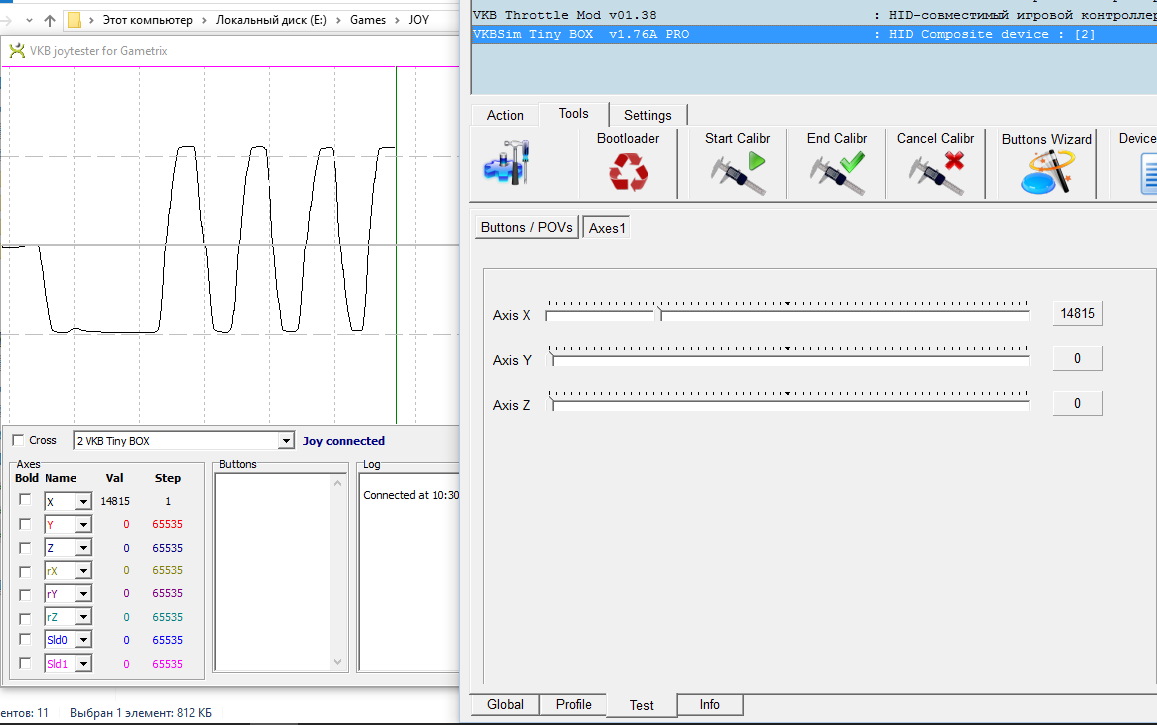Click the Axis Z slider bar
Image resolution: width=1157 pixels, height=725 pixels.
787,405
